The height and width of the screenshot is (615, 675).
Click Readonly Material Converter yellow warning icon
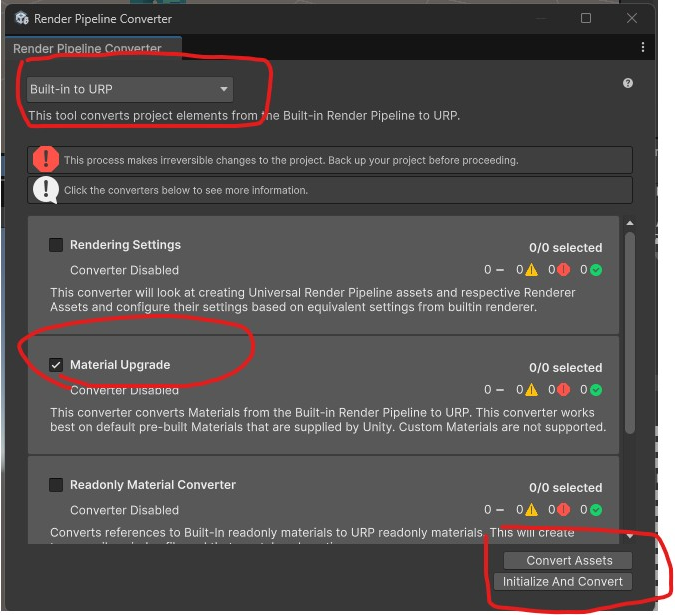(x=532, y=510)
